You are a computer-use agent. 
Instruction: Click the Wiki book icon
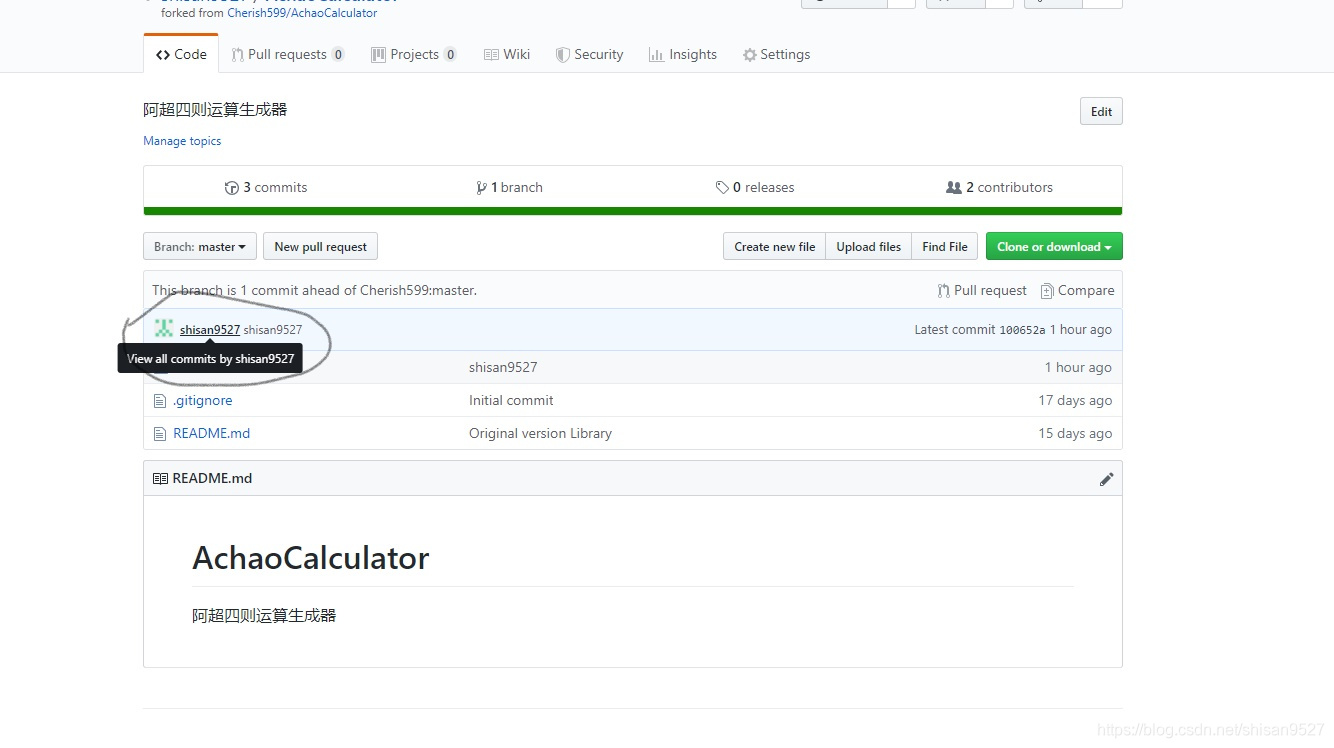point(491,55)
